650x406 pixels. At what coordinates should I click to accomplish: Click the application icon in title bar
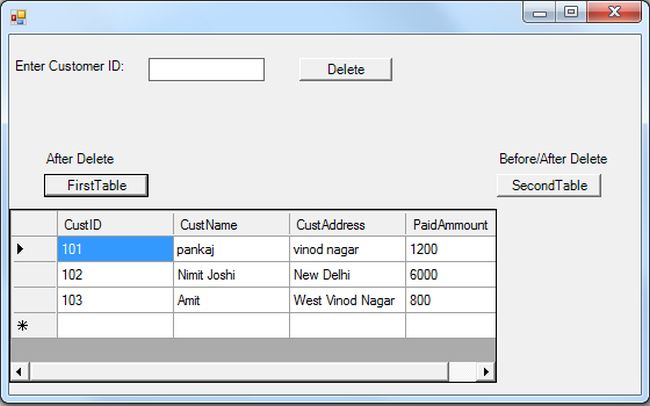(18, 17)
